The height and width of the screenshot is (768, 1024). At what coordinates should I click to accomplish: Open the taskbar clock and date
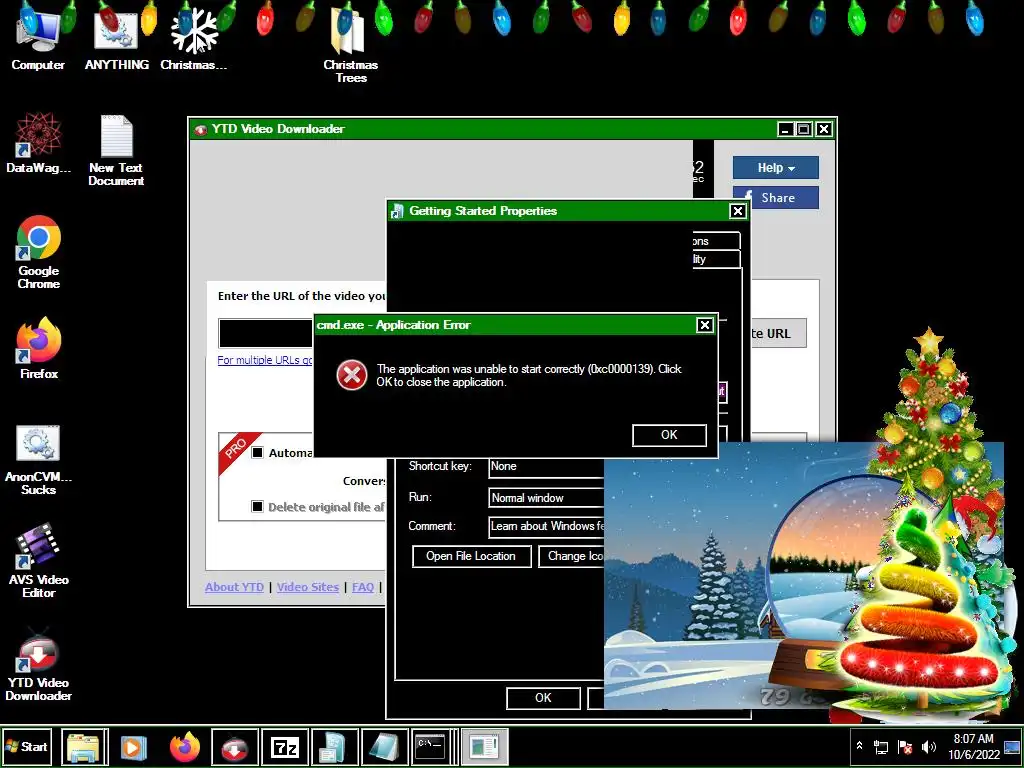click(973, 746)
